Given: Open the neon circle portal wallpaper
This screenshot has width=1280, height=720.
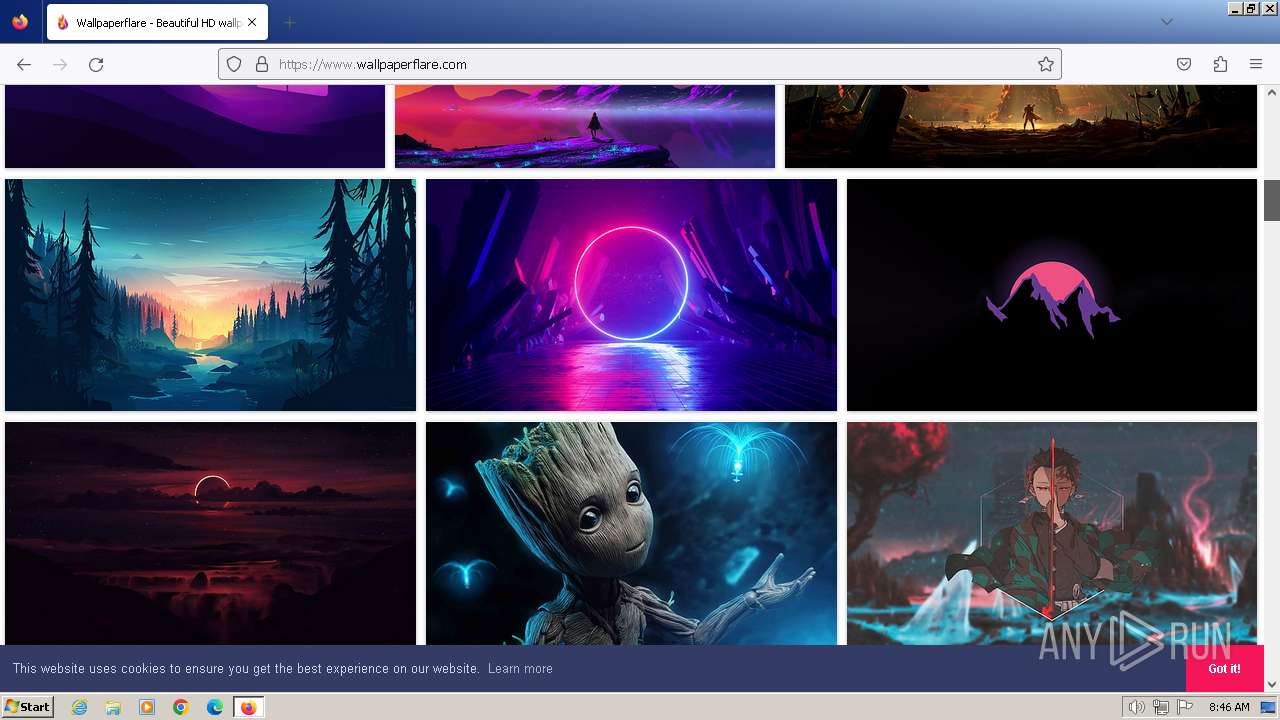Looking at the screenshot, I should 631,295.
